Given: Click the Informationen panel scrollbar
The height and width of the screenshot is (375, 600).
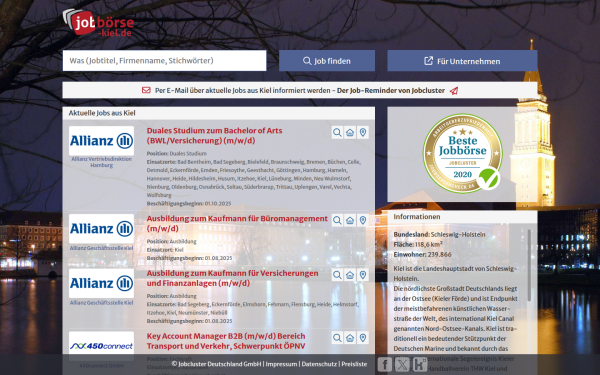Looking at the screenshot, I should [529, 265].
